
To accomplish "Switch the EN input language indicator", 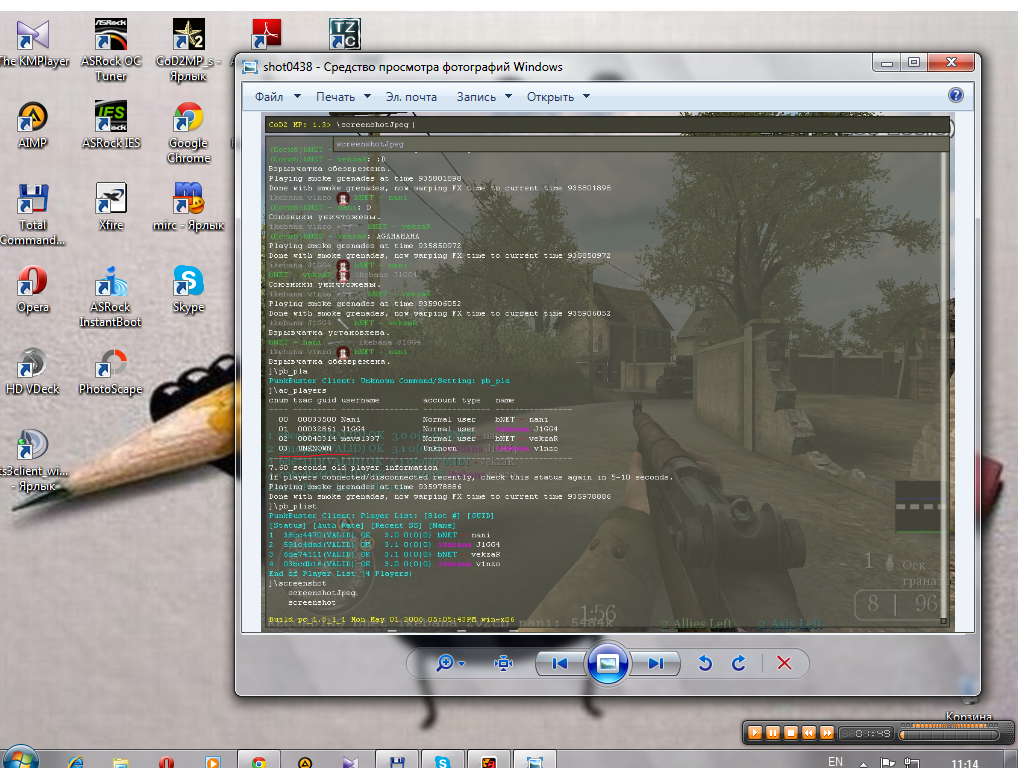I will click(x=835, y=761).
